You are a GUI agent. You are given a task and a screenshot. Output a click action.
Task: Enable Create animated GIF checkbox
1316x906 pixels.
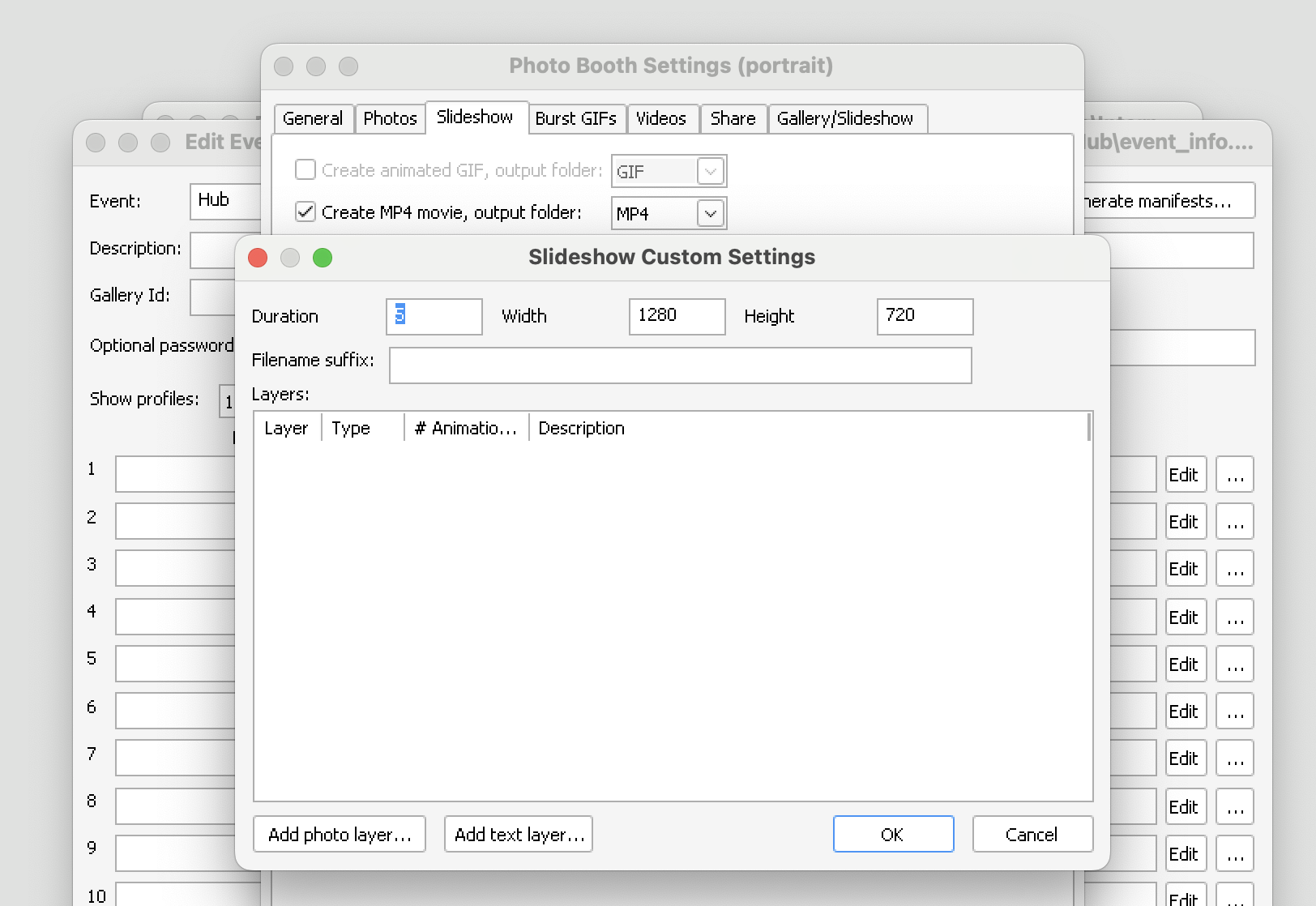click(305, 170)
